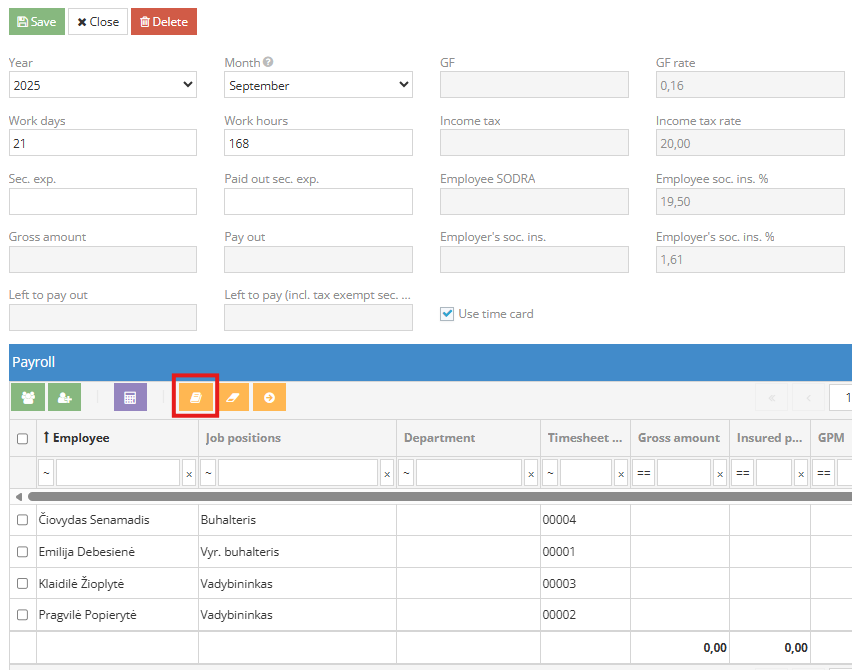Click the purple calculator icon
852x670 pixels.
[130, 397]
